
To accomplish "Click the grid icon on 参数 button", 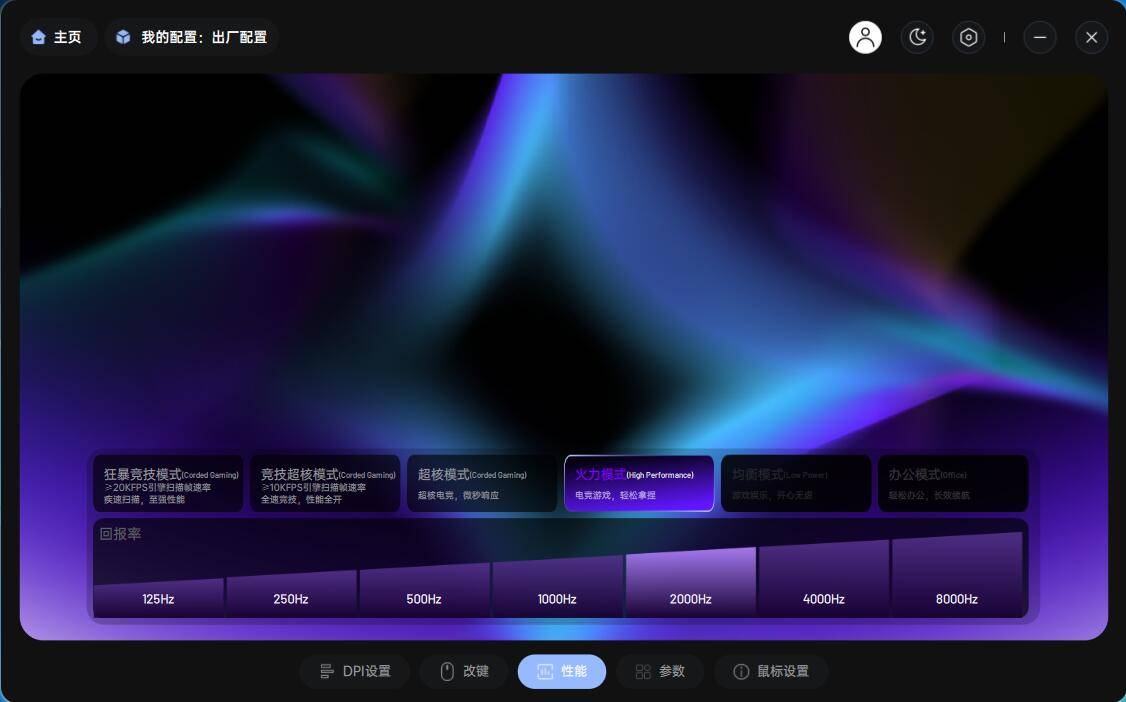I will pos(642,671).
